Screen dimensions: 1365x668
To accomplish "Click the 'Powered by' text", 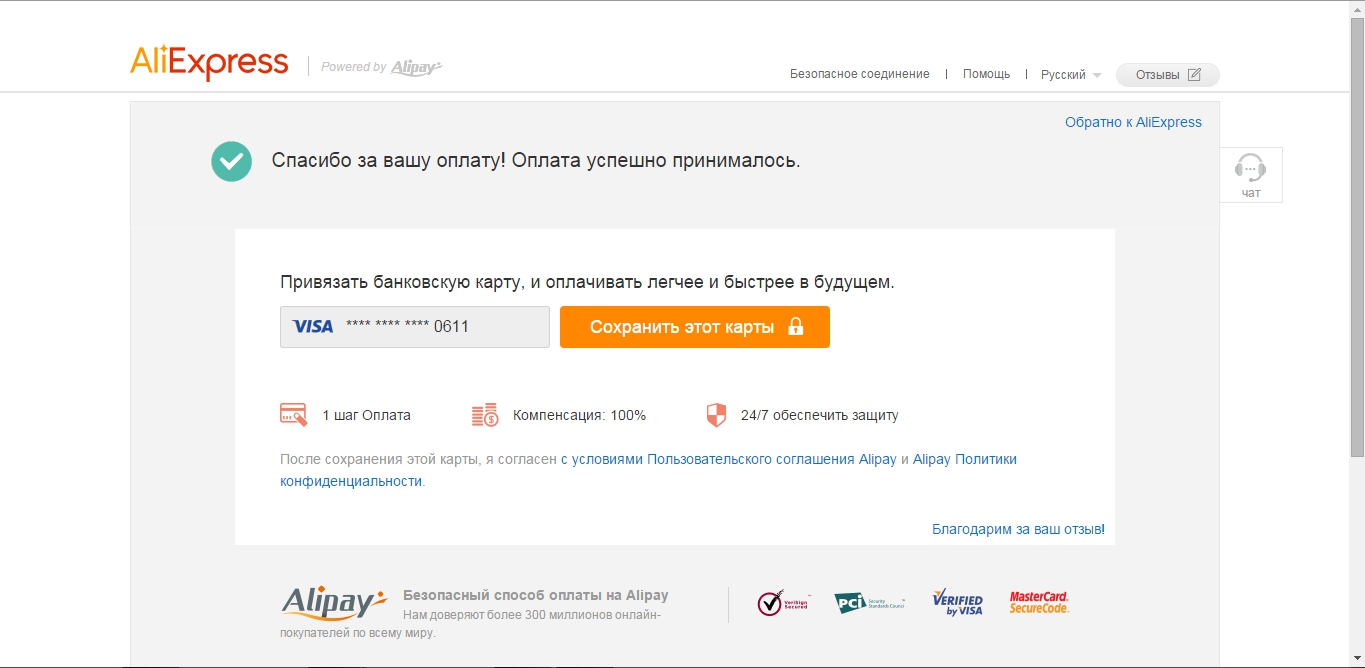I will 354,67.
